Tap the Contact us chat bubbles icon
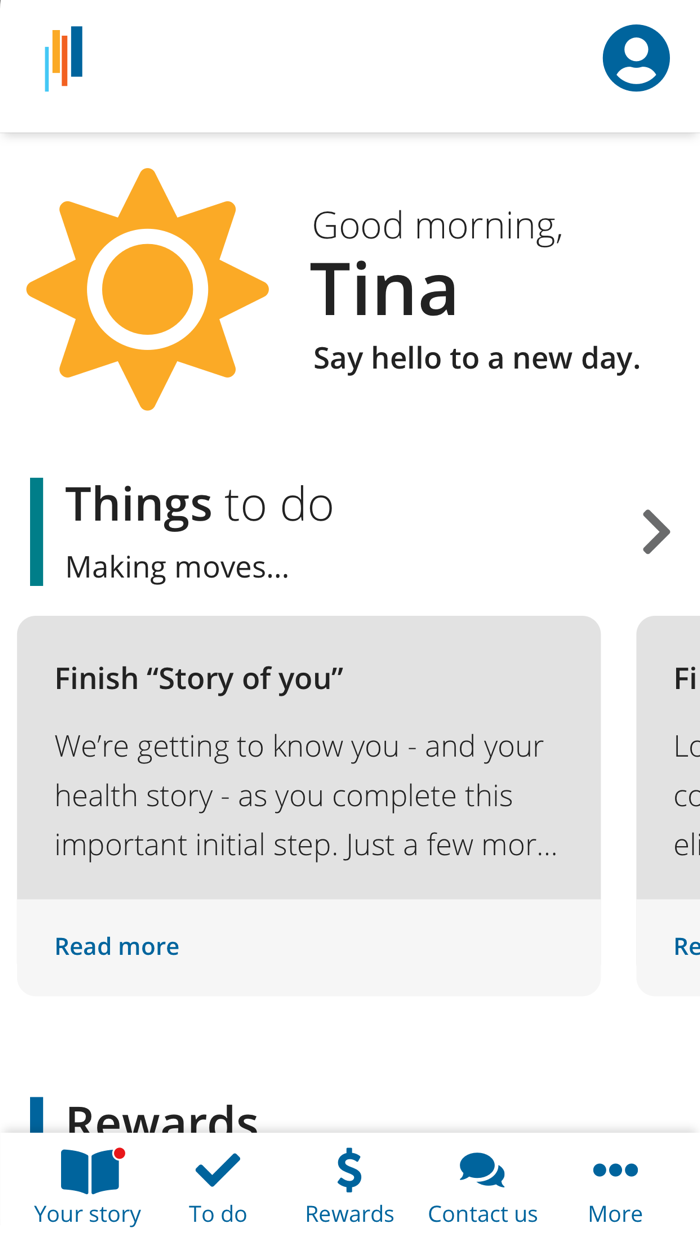The image size is (700, 1244). coord(482,1170)
